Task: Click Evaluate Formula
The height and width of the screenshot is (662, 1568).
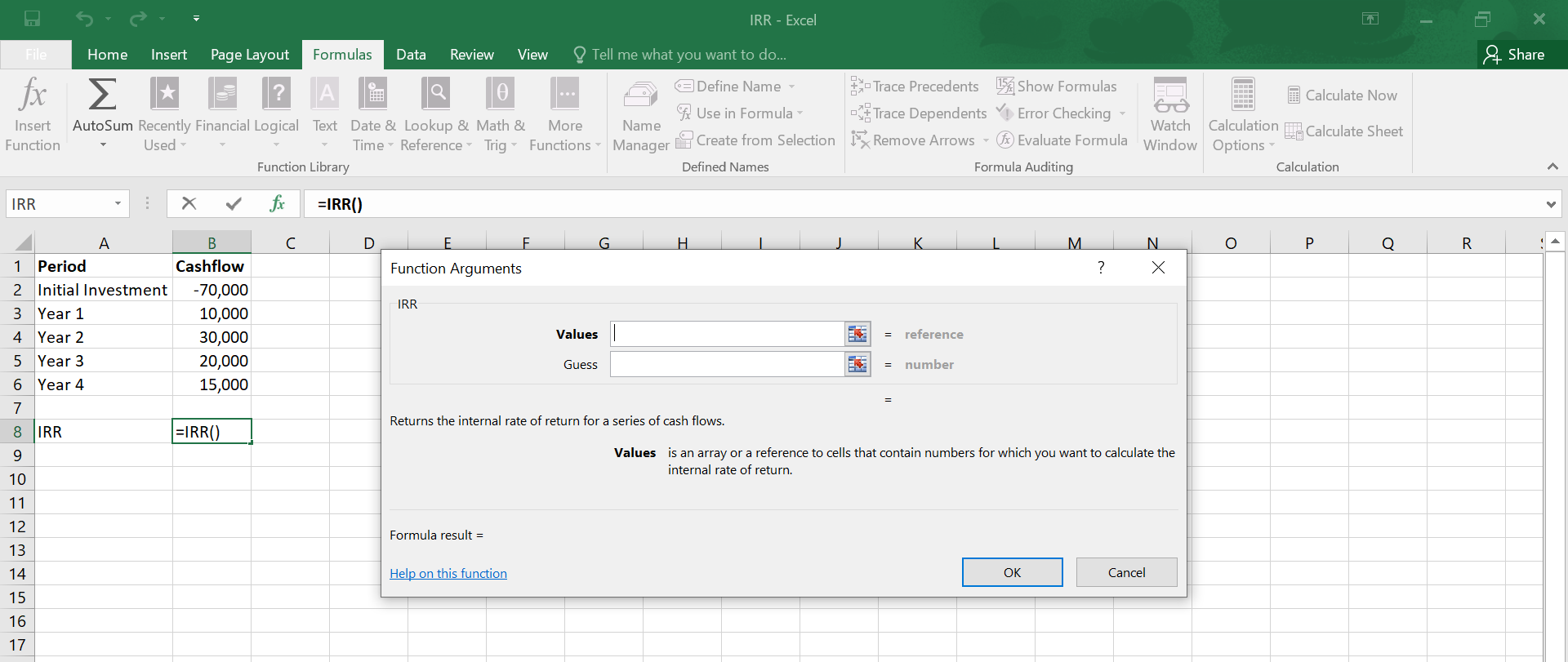Action: [1062, 140]
